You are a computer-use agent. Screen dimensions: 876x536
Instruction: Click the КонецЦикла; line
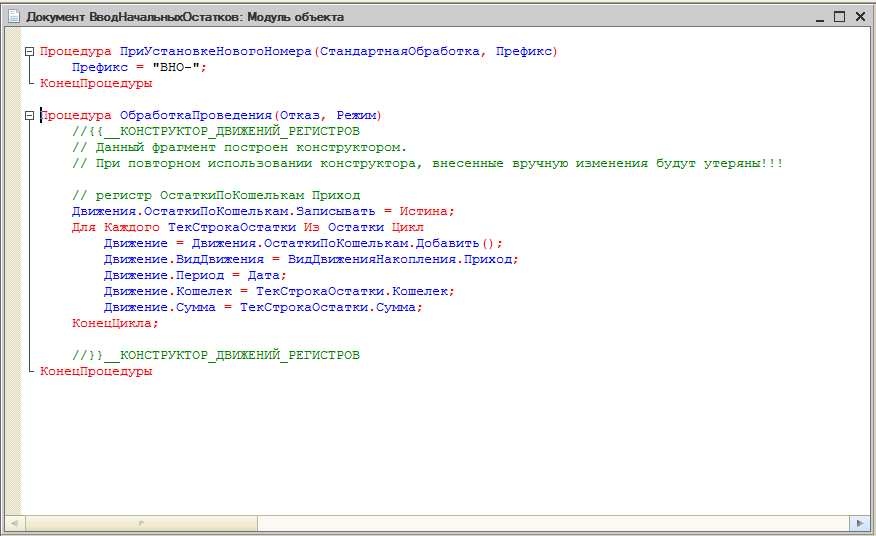click(115, 324)
